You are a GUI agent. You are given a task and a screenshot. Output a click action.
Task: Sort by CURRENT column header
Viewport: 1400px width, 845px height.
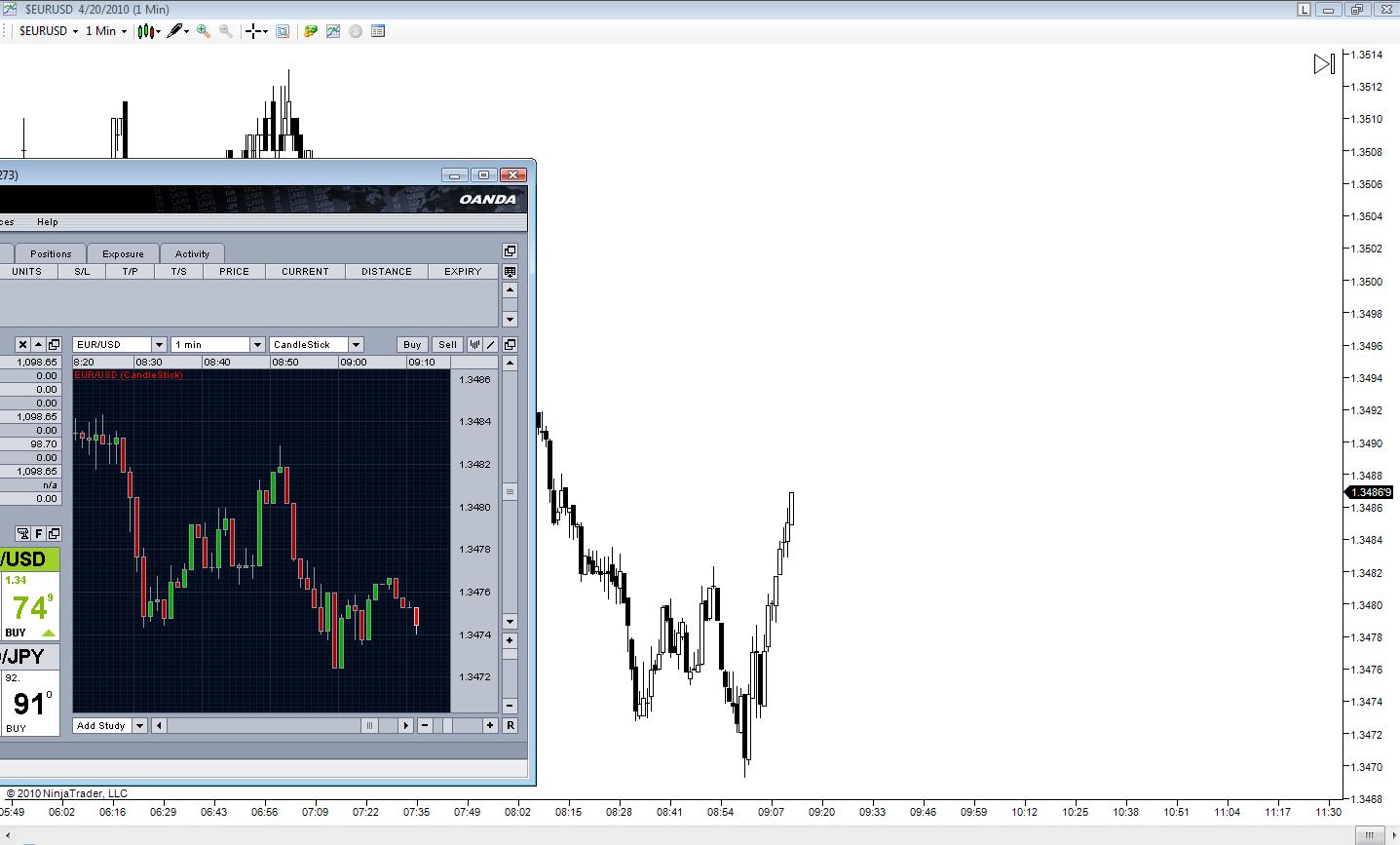tap(305, 272)
